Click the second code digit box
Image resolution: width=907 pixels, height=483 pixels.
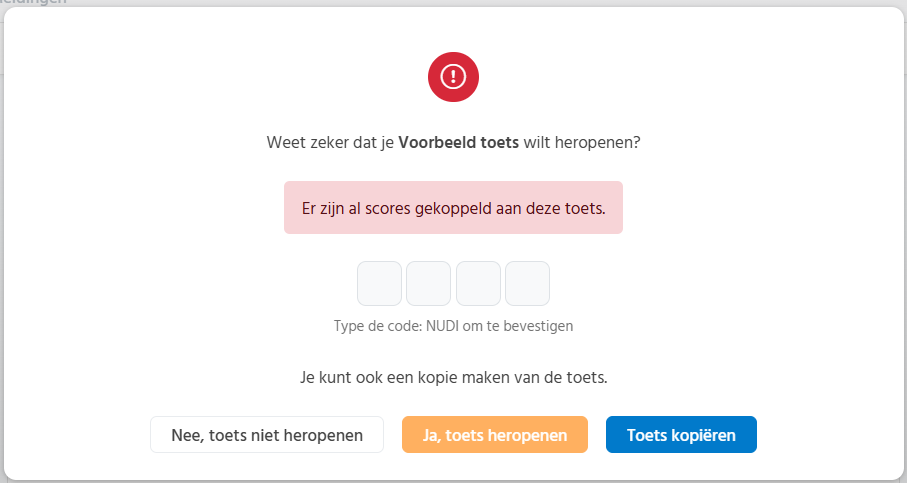pos(428,283)
